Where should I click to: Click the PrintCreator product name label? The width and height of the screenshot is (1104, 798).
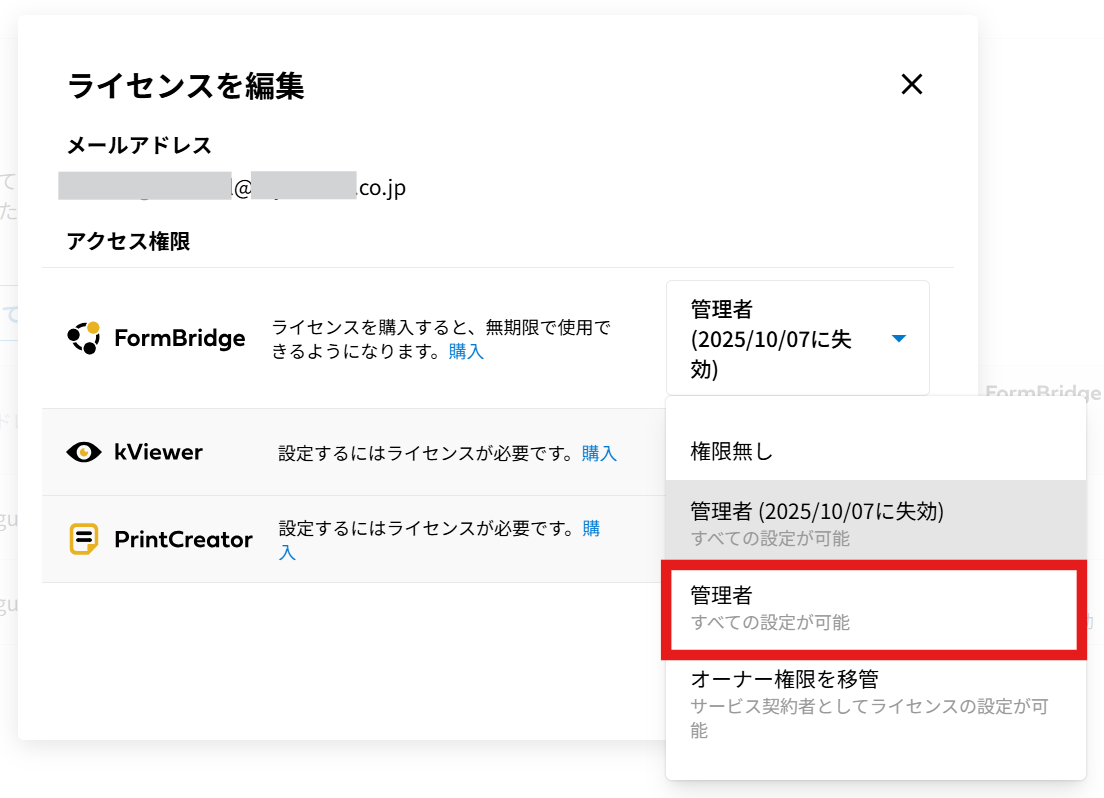coord(183,540)
